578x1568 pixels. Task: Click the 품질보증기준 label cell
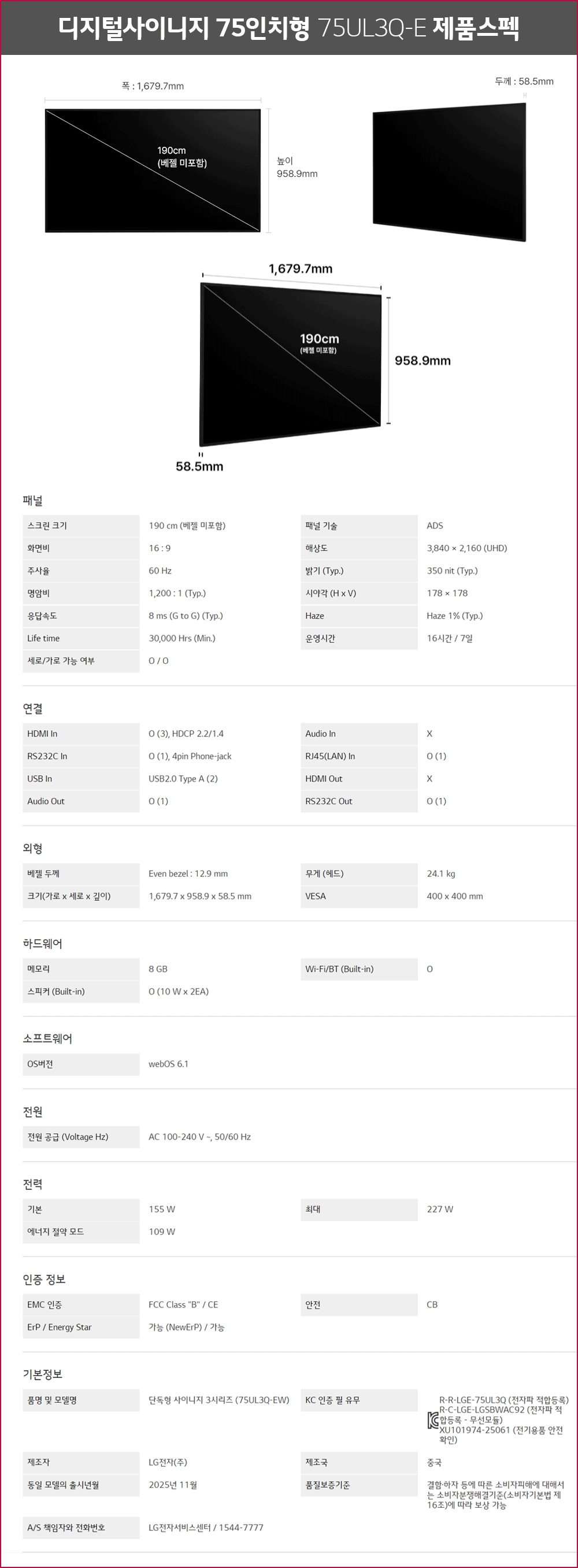pyautogui.click(x=328, y=1485)
